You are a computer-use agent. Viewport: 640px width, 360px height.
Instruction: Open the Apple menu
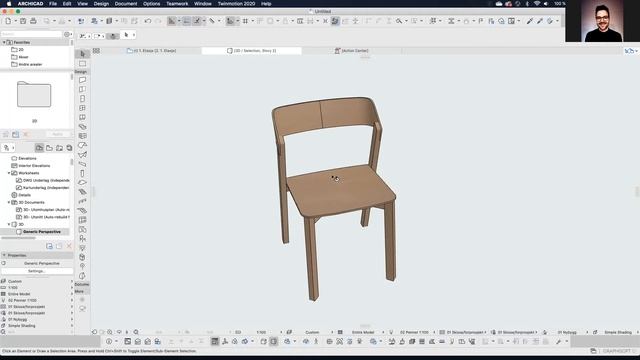9,4
